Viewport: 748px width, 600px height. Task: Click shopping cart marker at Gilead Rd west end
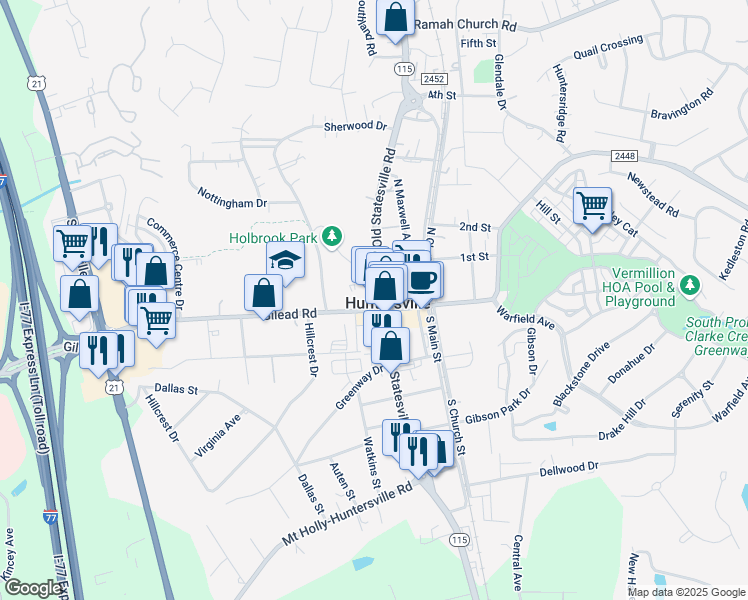(x=156, y=323)
